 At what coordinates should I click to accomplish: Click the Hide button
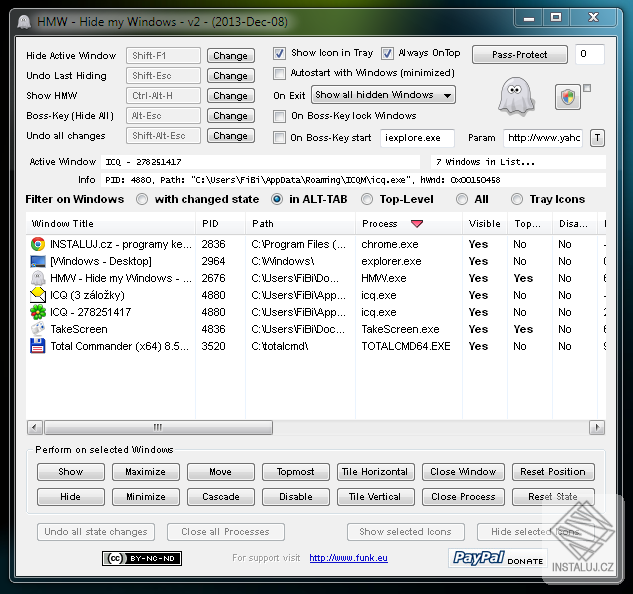click(71, 497)
